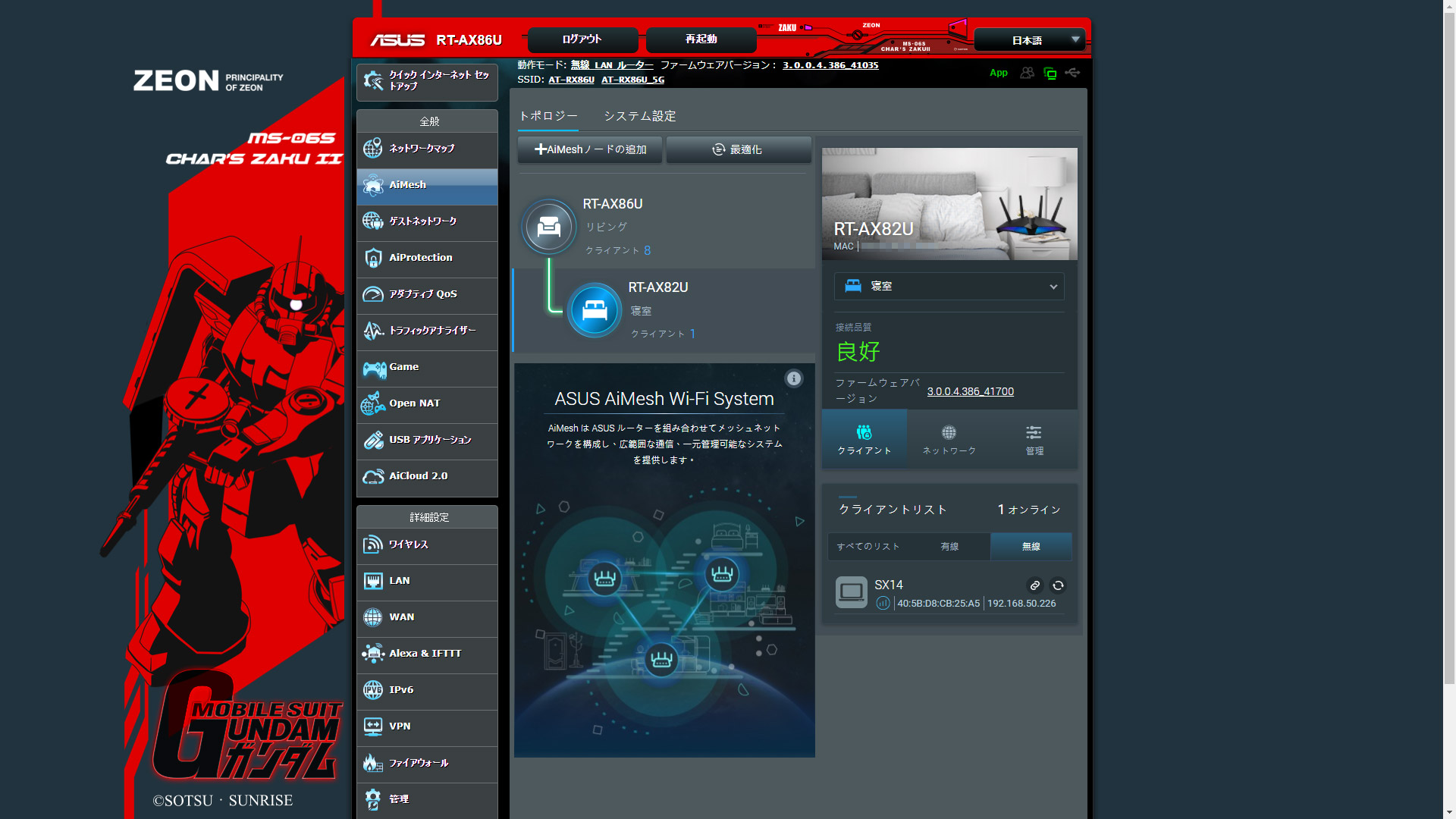Image resolution: width=1456 pixels, height=819 pixels.
Task: Select the wireless filter in client list
Action: point(1031,546)
